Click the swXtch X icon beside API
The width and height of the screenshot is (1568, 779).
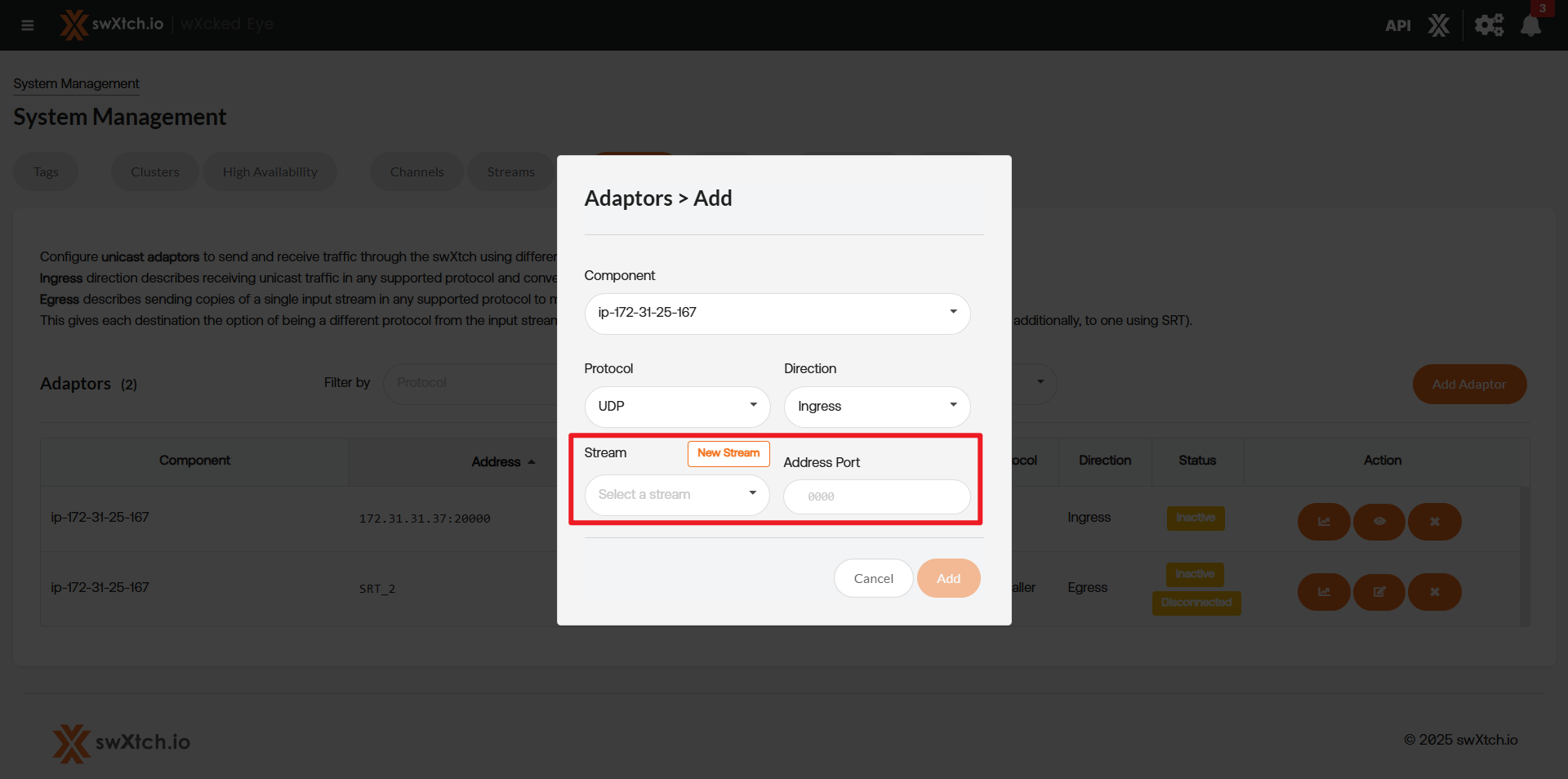1439,25
